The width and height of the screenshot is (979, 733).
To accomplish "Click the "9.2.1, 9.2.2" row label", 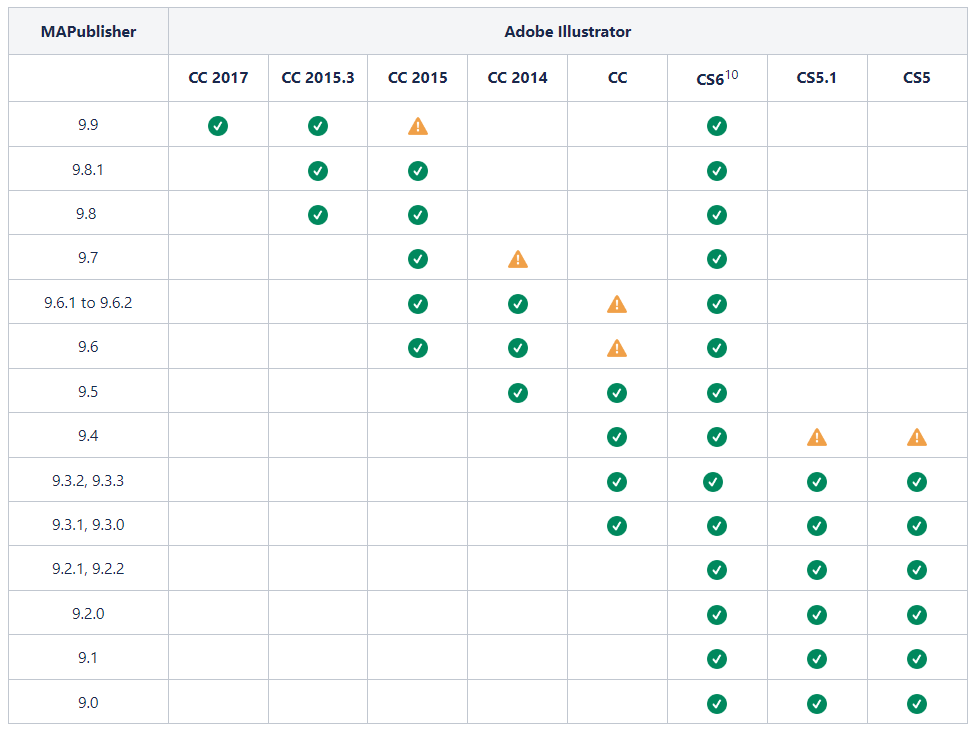I will 88,569.
